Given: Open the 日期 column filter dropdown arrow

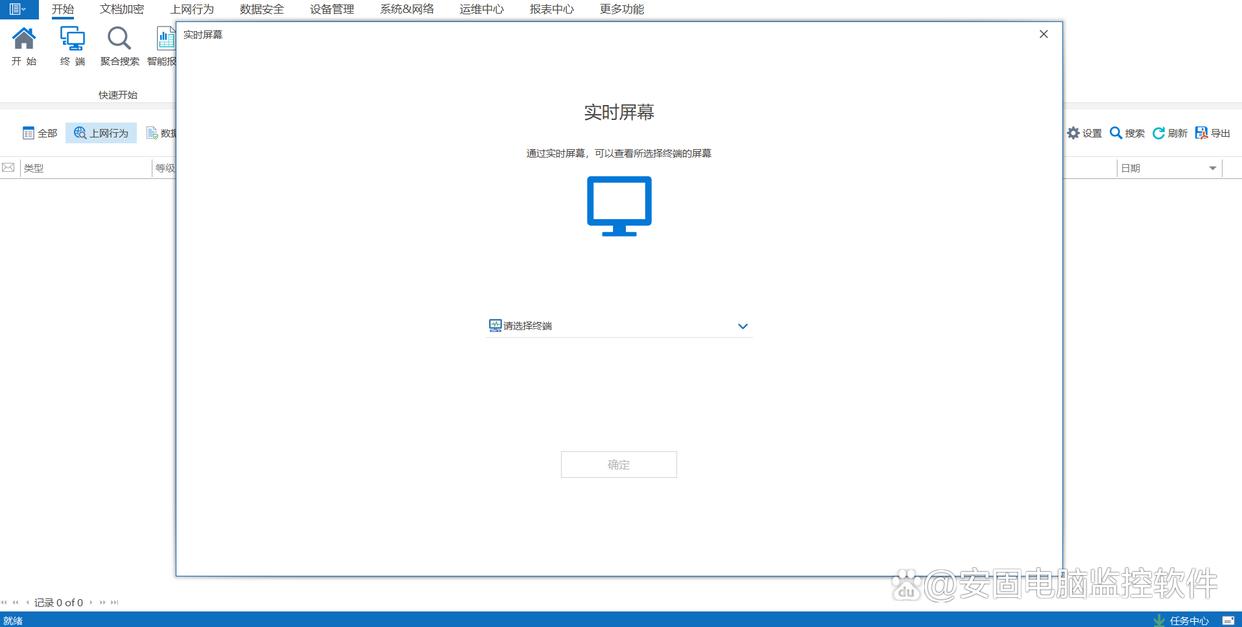Looking at the screenshot, I should 1213,168.
